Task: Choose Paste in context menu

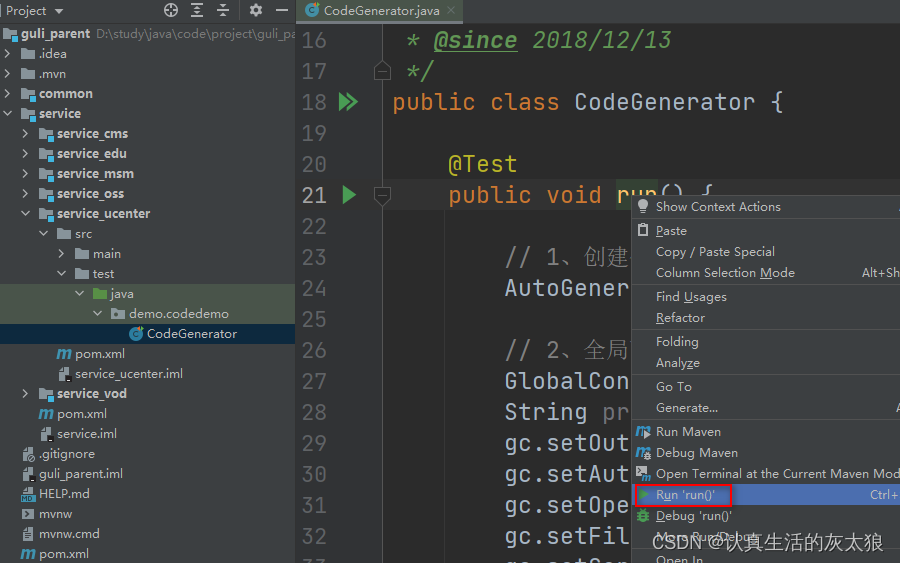Action: pyautogui.click(x=766, y=230)
